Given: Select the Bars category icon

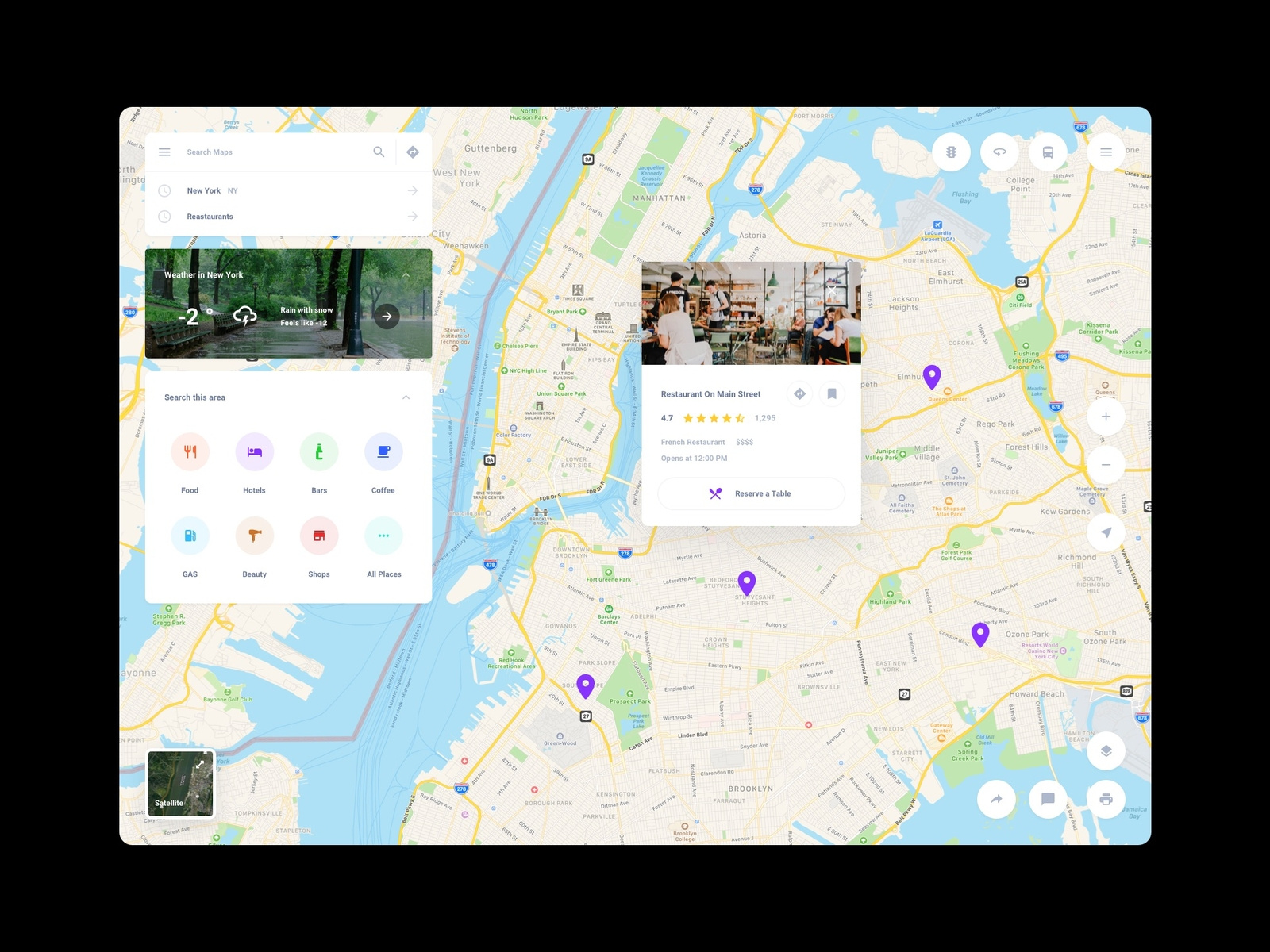Looking at the screenshot, I should coord(319,451).
